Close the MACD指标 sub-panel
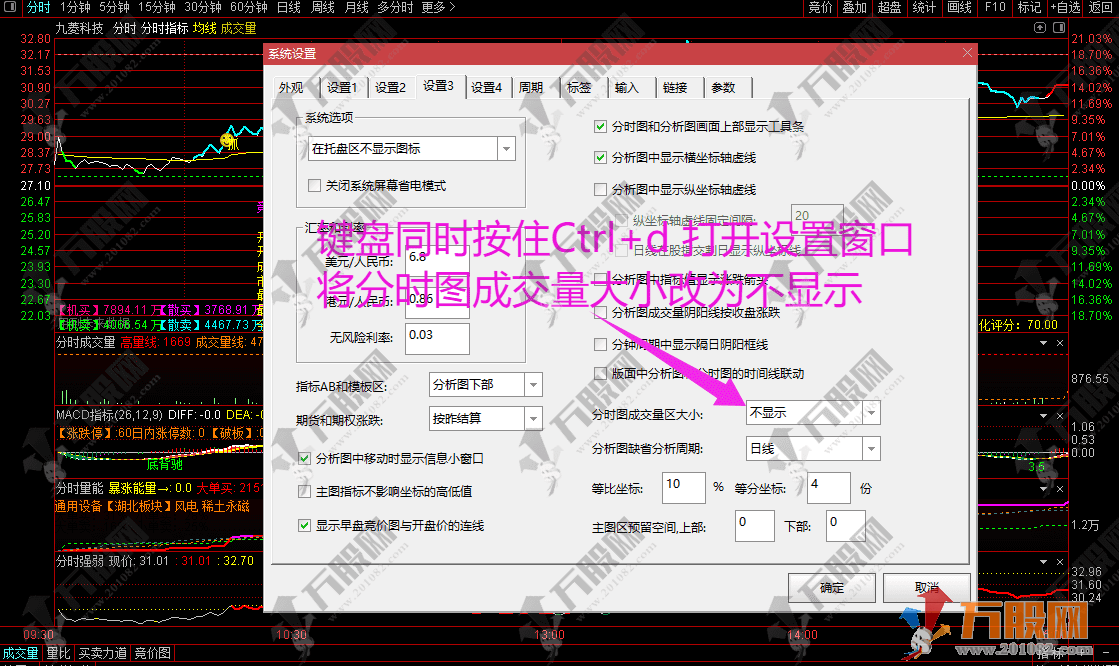The width and height of the screenshot is (1119, 666). coord(1060,415)
